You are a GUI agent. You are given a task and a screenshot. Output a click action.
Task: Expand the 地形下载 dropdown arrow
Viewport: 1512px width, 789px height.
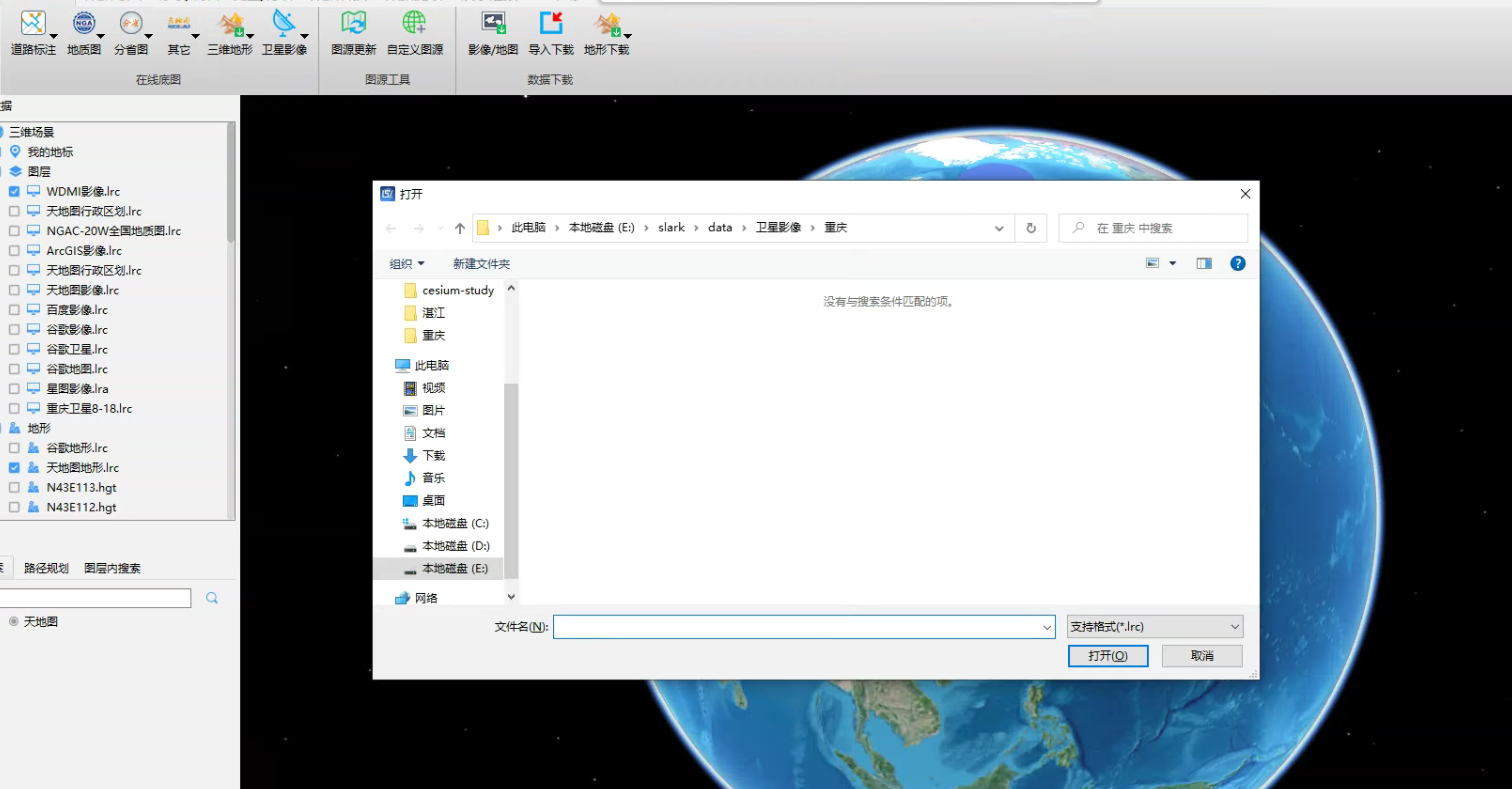(x=627, y=37)
